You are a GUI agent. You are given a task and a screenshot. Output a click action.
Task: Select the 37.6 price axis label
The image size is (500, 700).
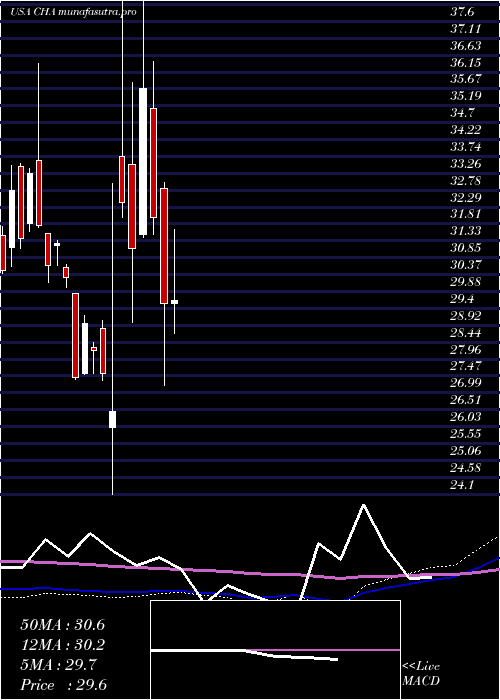tap(462, 12)
